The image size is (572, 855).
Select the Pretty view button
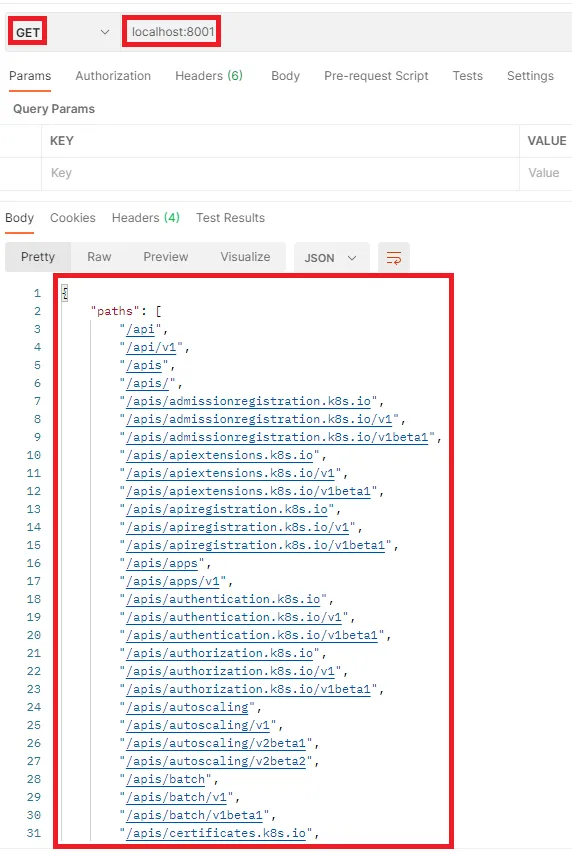(38, 257)
